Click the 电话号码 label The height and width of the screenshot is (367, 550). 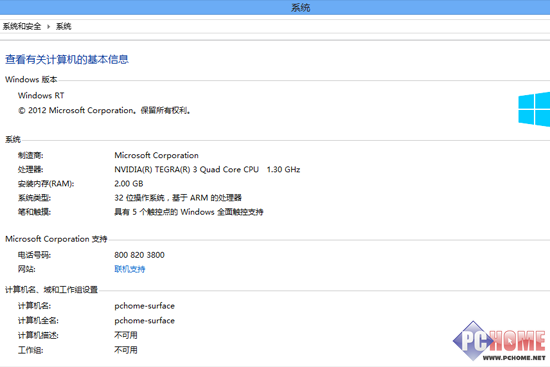tap(34, 255)
